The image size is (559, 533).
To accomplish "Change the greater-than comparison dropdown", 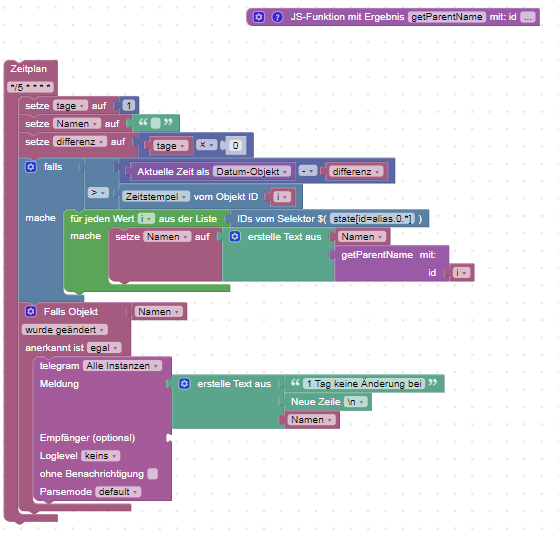I will (98, 193).
